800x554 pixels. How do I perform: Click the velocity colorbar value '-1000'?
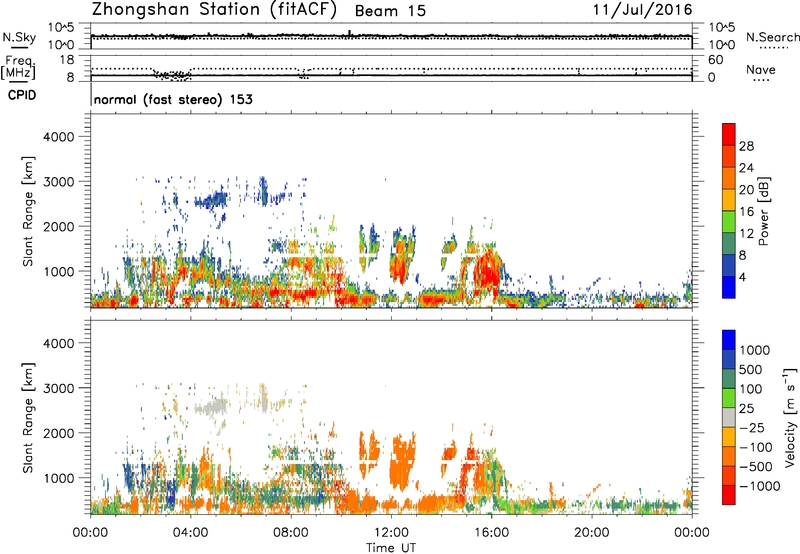pyautogui.click(x=760, y=486)
